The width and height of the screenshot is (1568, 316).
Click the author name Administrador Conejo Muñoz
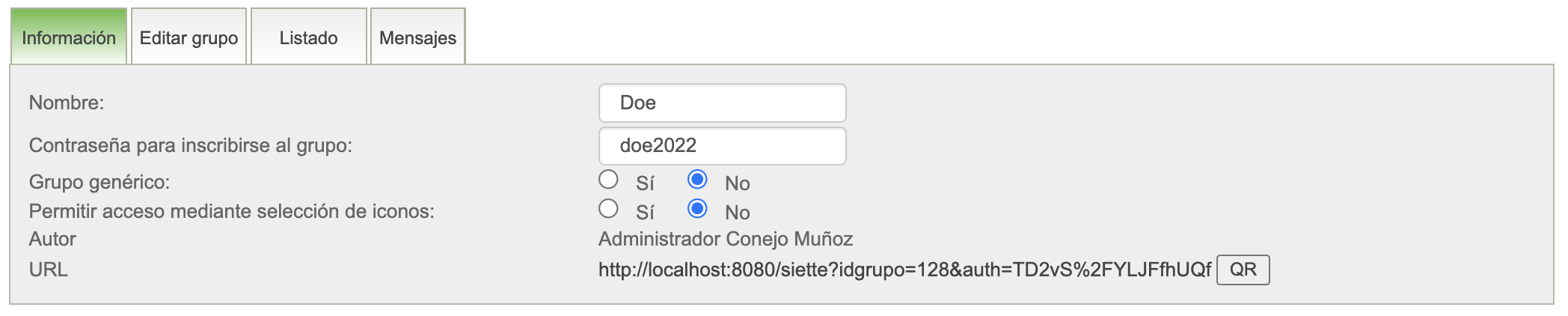coord(725,240)
